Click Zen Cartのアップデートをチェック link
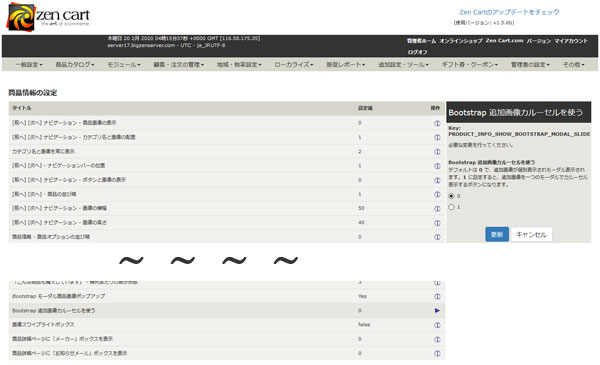 [x=509, y=12]
